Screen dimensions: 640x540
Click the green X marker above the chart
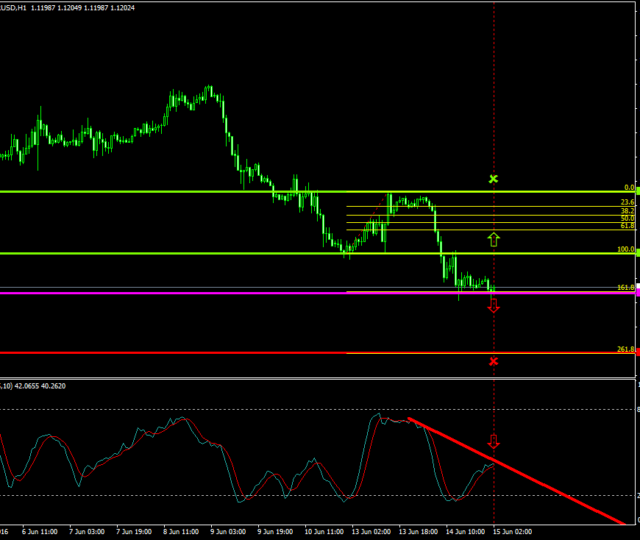tap(492, 179)
